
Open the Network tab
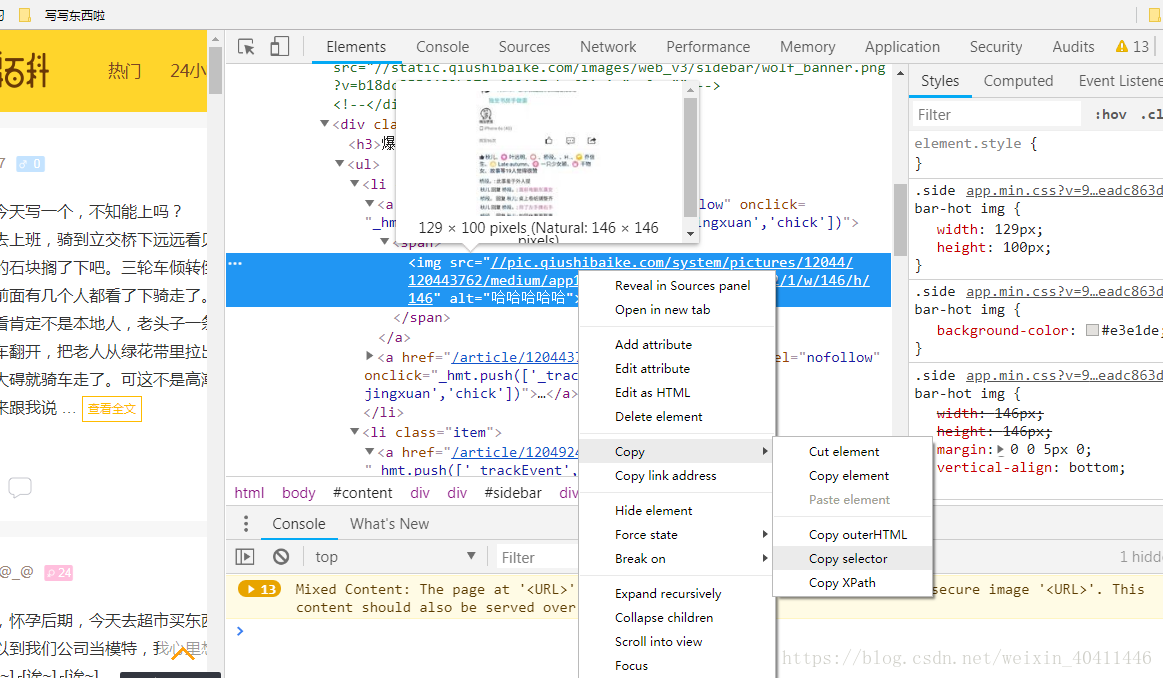point(608,47)
